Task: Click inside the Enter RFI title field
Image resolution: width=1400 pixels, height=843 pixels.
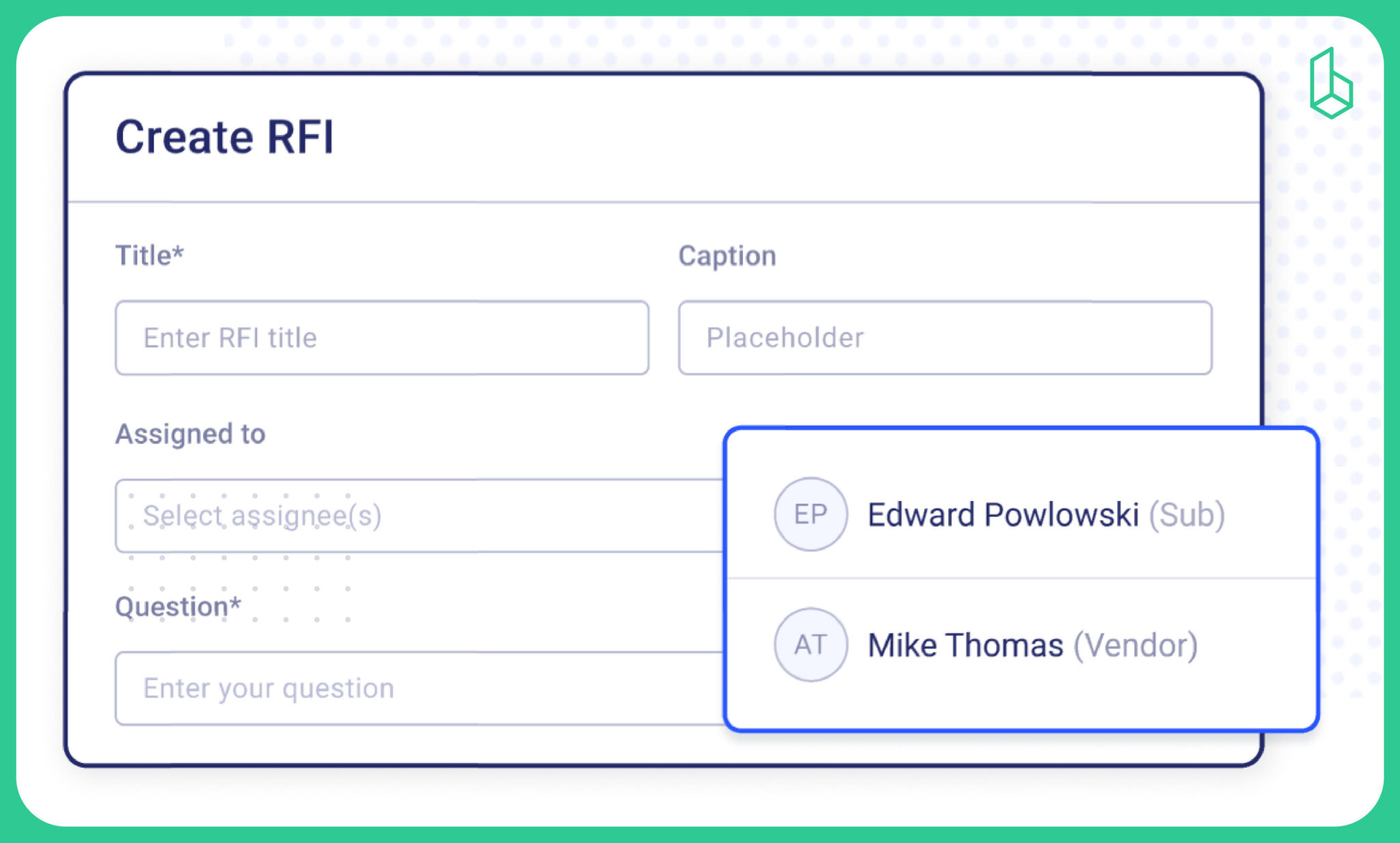Action: tap(381, 338)
